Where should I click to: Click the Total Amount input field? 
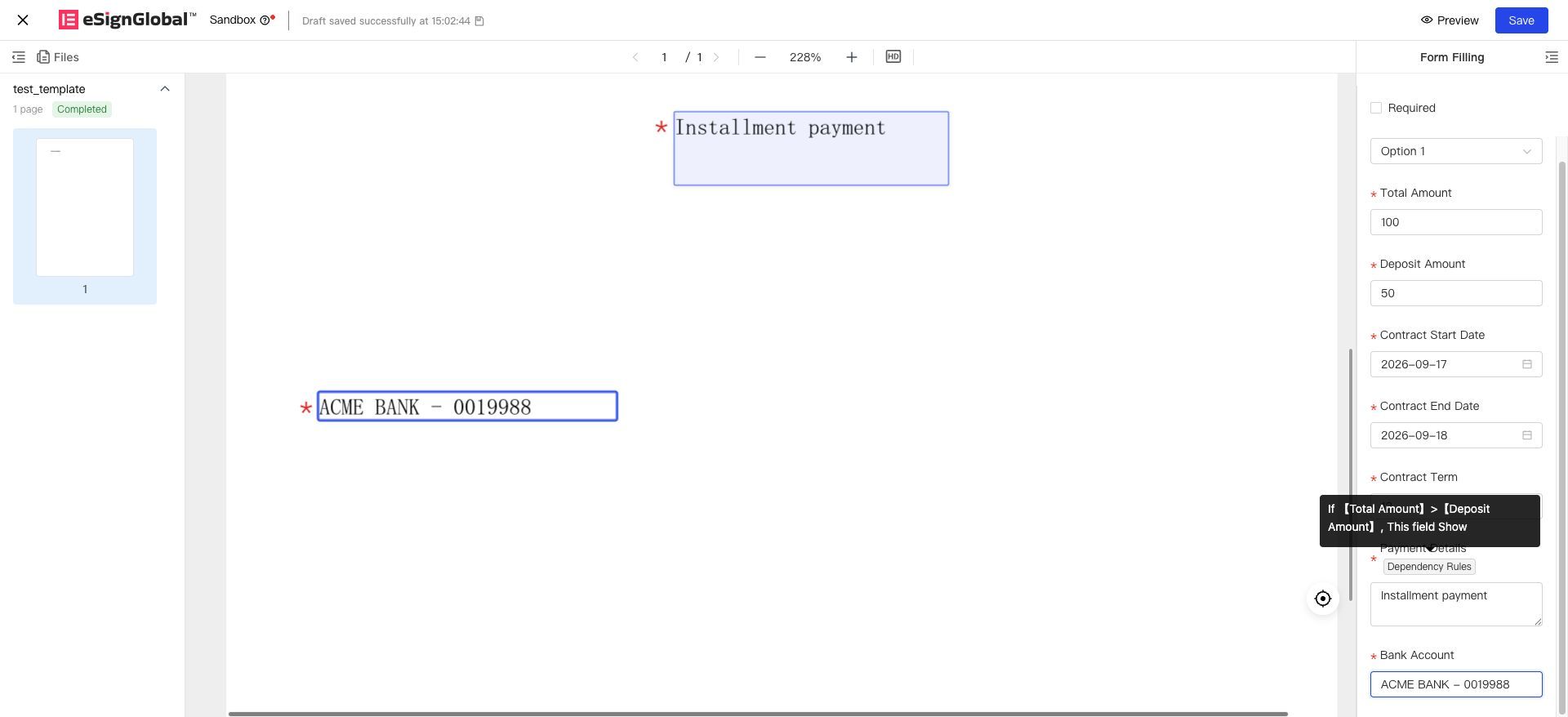coord(1456,222)
